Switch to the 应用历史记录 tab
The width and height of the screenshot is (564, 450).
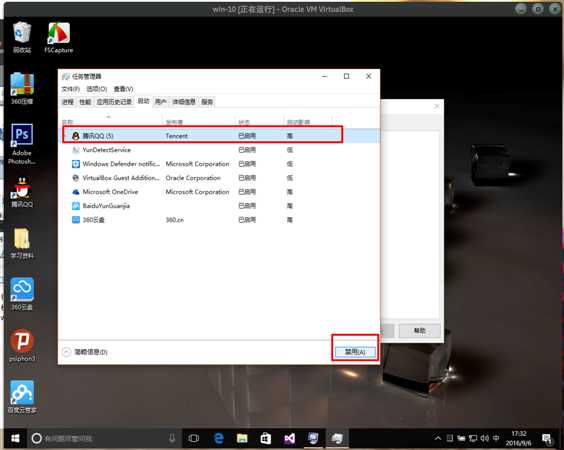click(x=114, y=102)
